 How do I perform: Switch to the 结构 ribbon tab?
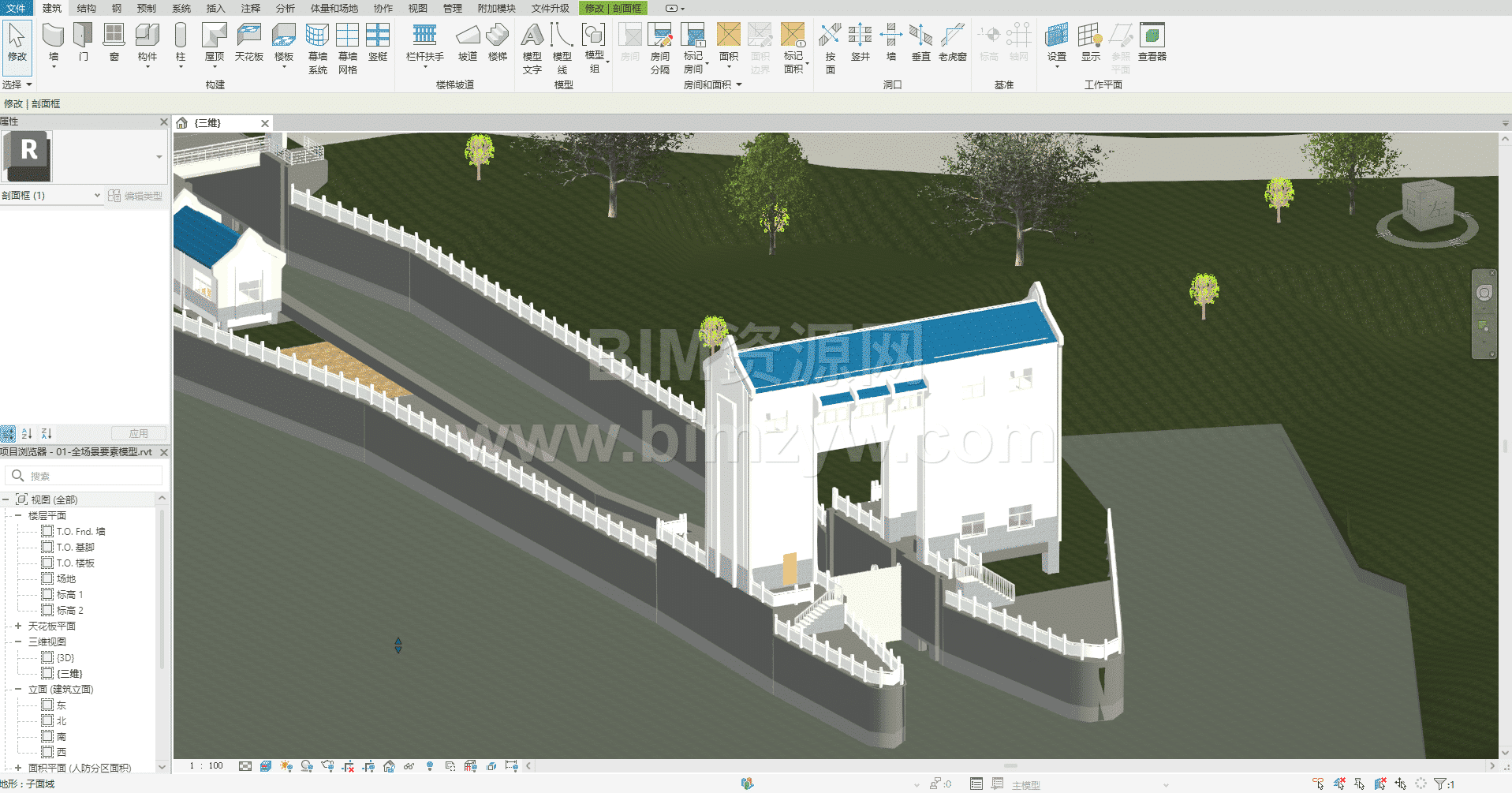(86, 8)
